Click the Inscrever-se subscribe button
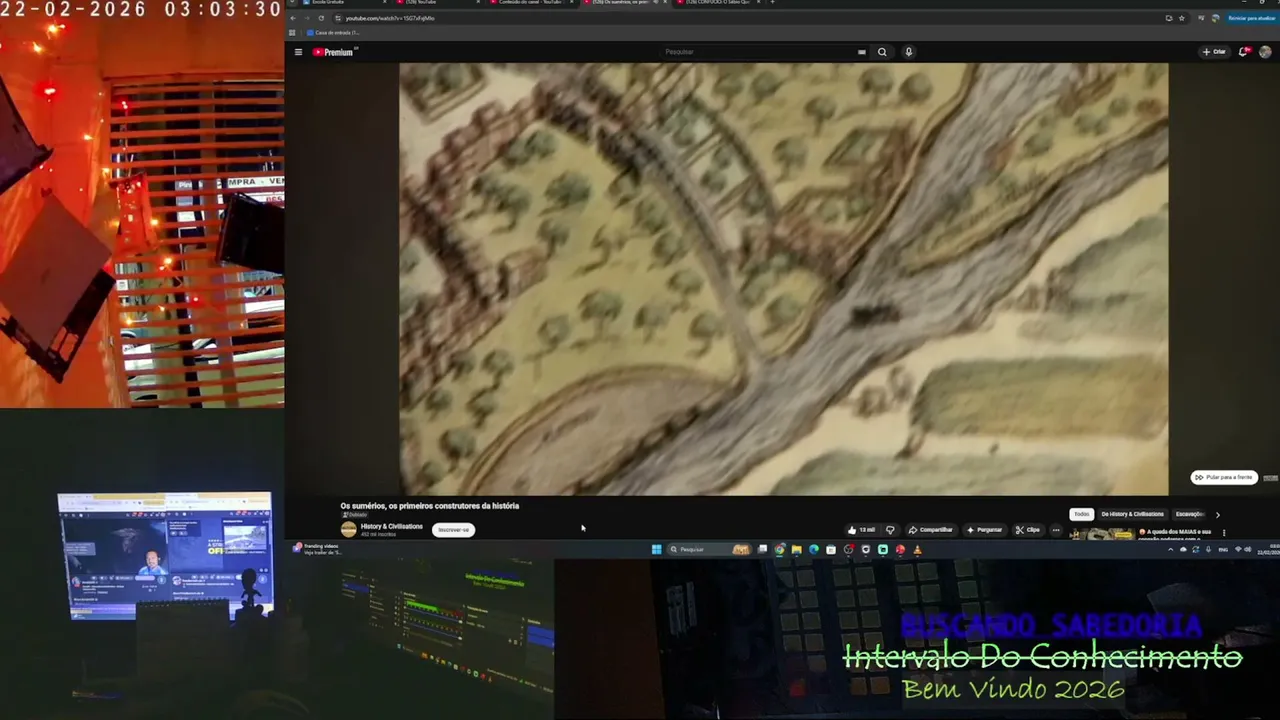Screen dimensions: 1280x720 (x=453, y=530)
